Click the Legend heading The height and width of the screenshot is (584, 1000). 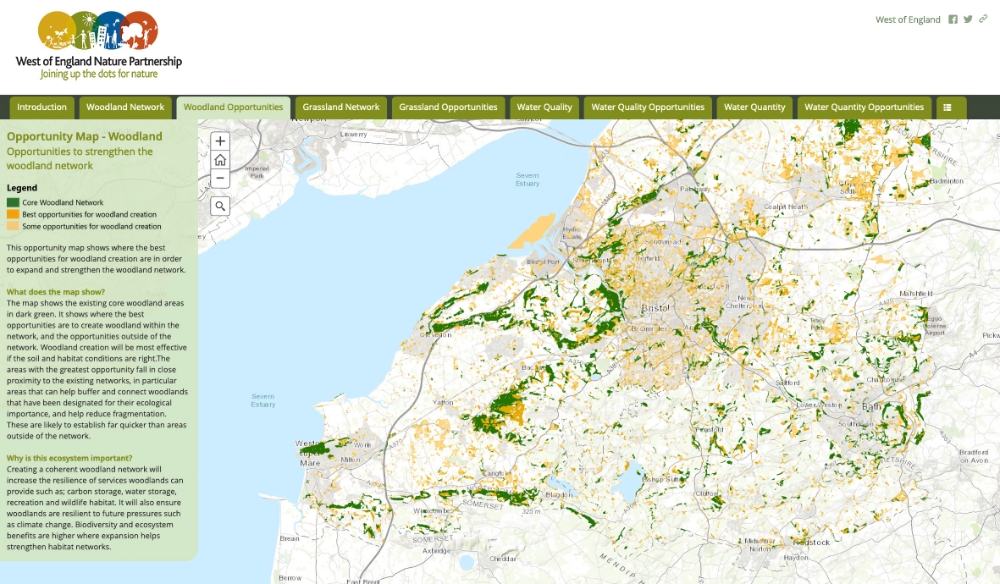pos(22,188)
